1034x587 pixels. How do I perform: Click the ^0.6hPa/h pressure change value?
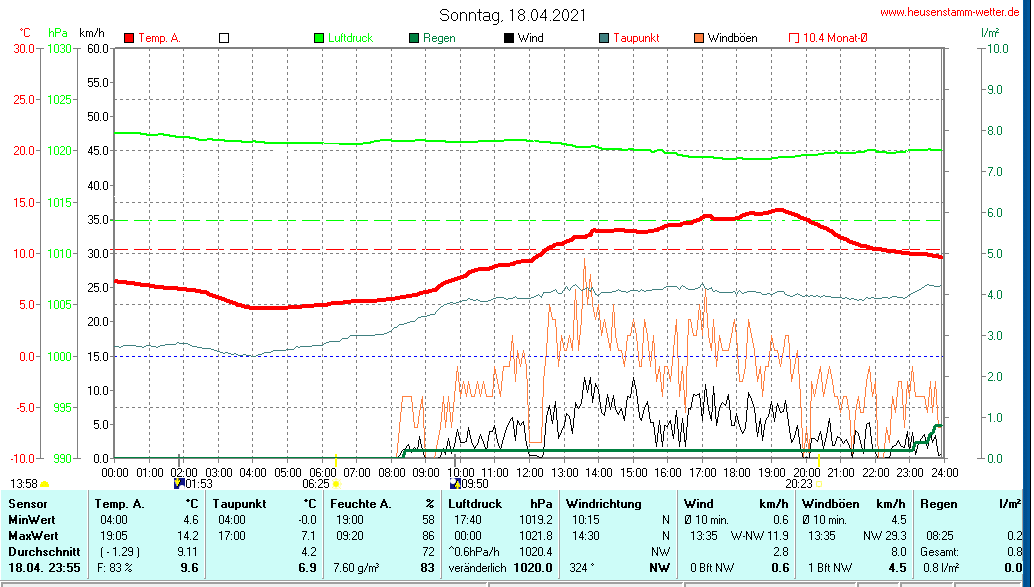pos(473,551)
